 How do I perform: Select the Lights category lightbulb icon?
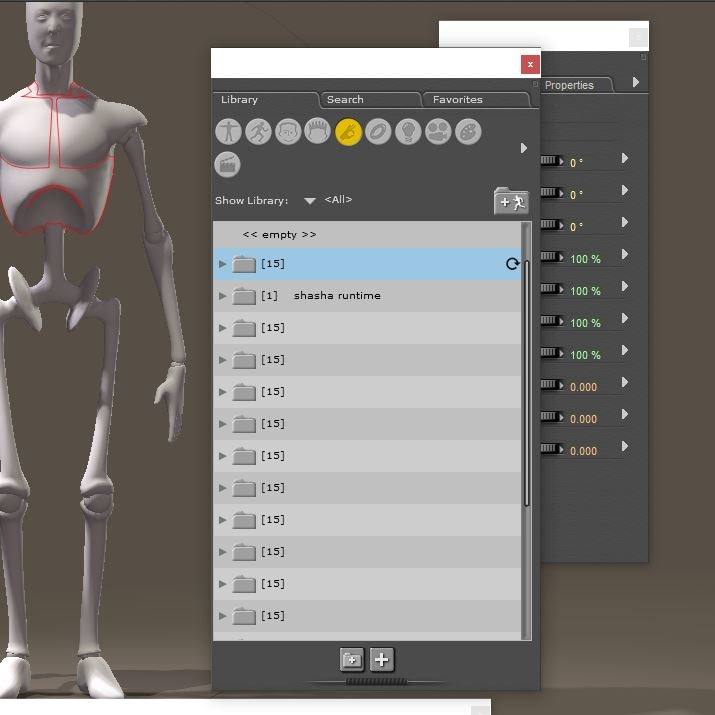coord(408,131)
